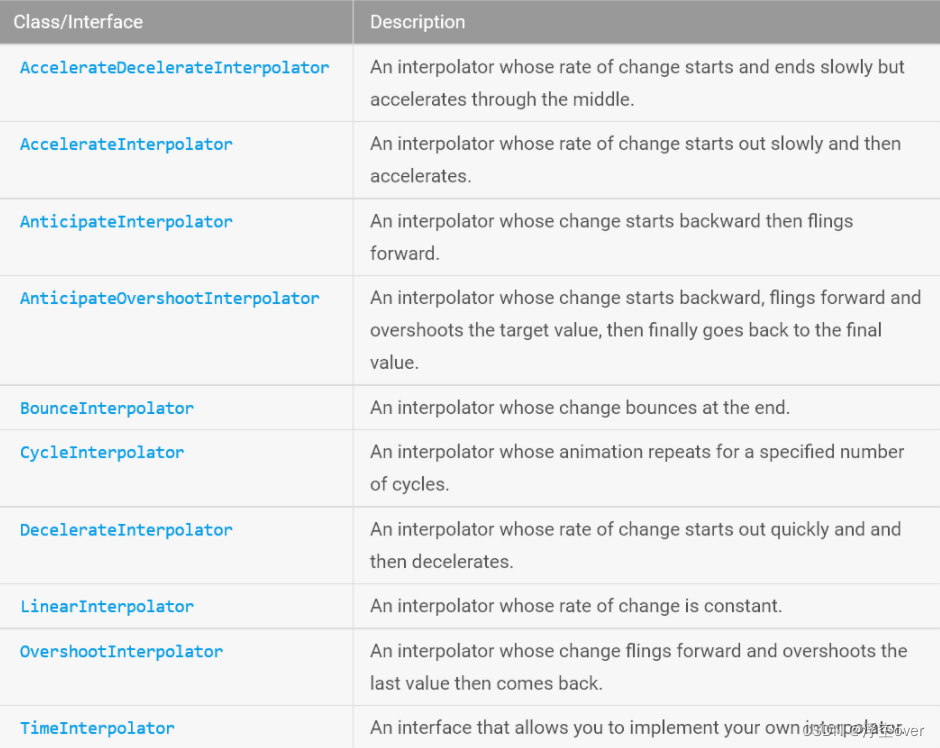The height and width of the screenshot is (748, 940).
Task: Click the Class/Interface column header
Action: click(78, 21)
